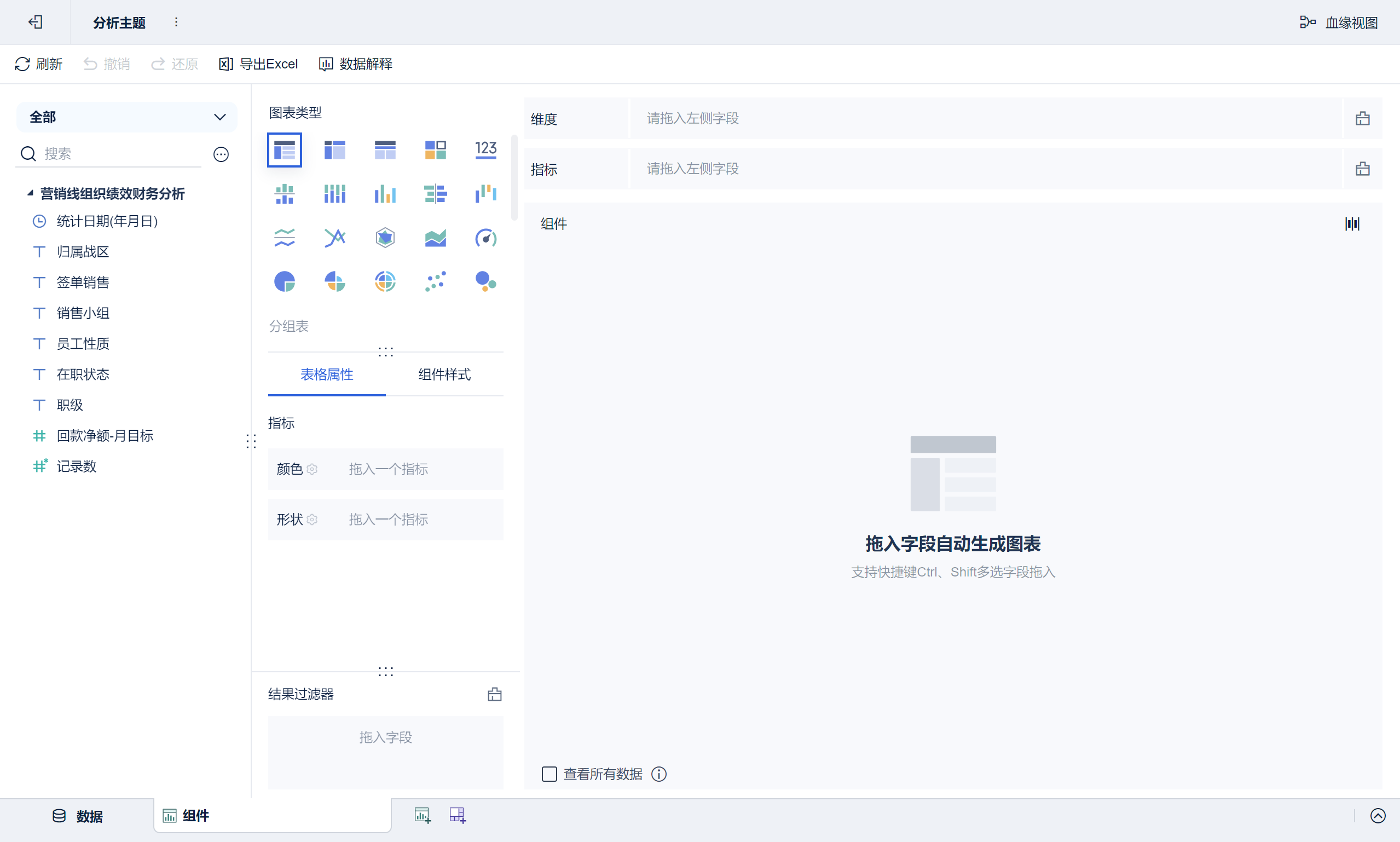Click the 刷新 refresh button
This screenshot has height=842, width=1400.
[x=38, y=64]
